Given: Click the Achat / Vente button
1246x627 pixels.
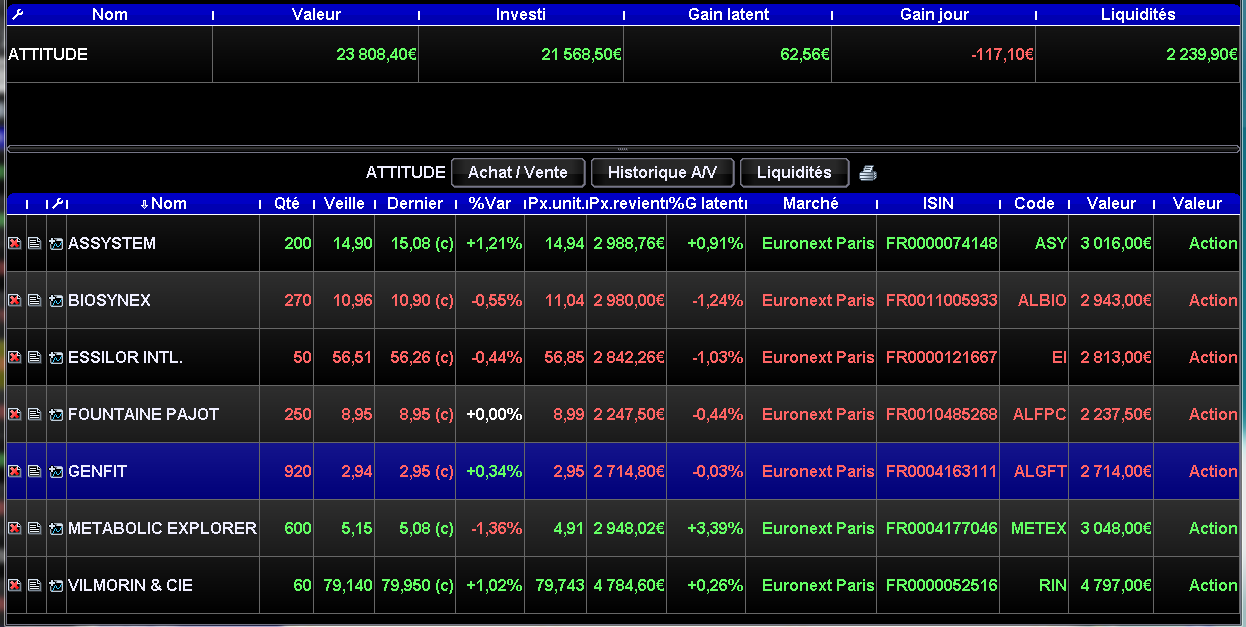Looking at the screenshot, I should coord(518,172).
